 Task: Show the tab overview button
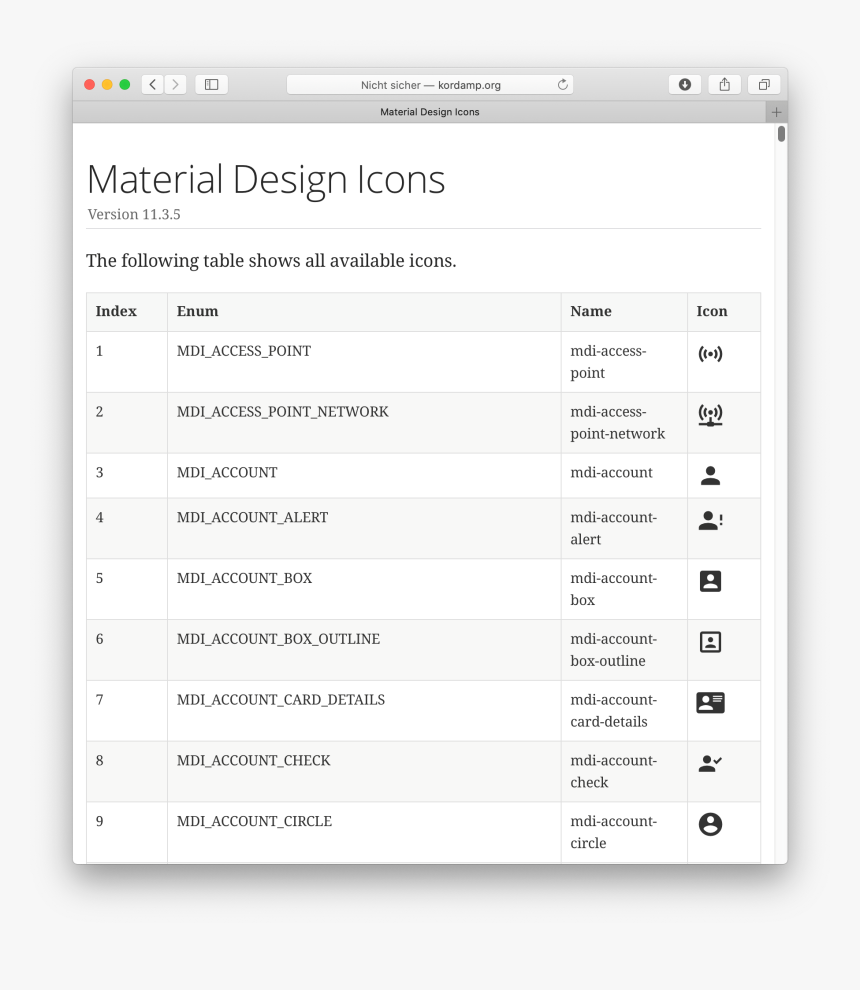[764, 85]
